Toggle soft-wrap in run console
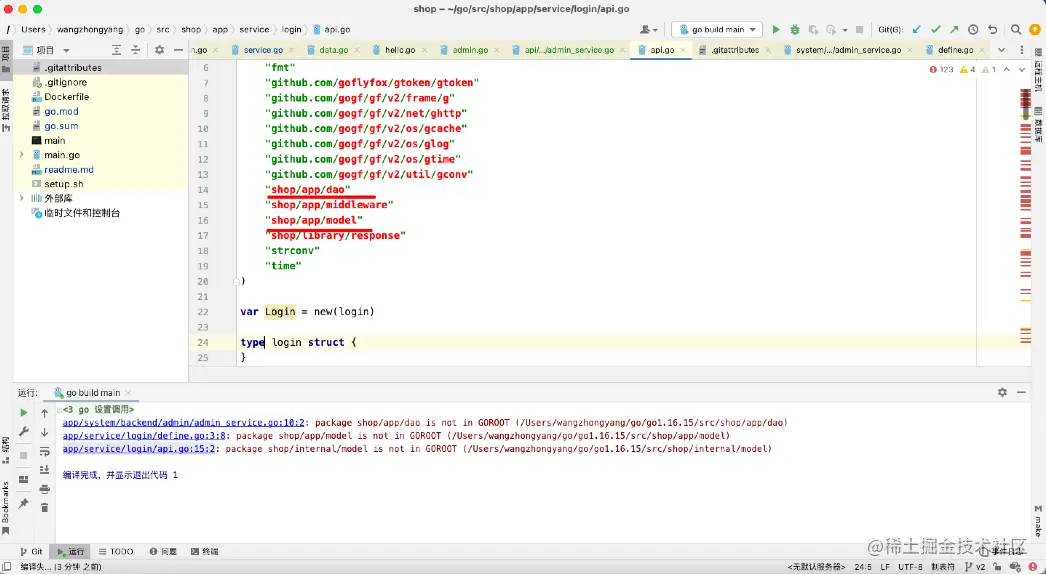 [x=45, y=452]
